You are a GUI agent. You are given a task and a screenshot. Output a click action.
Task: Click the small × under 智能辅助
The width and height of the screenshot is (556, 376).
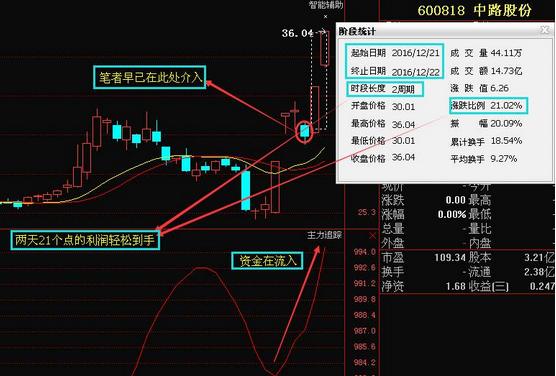point(326,16)
